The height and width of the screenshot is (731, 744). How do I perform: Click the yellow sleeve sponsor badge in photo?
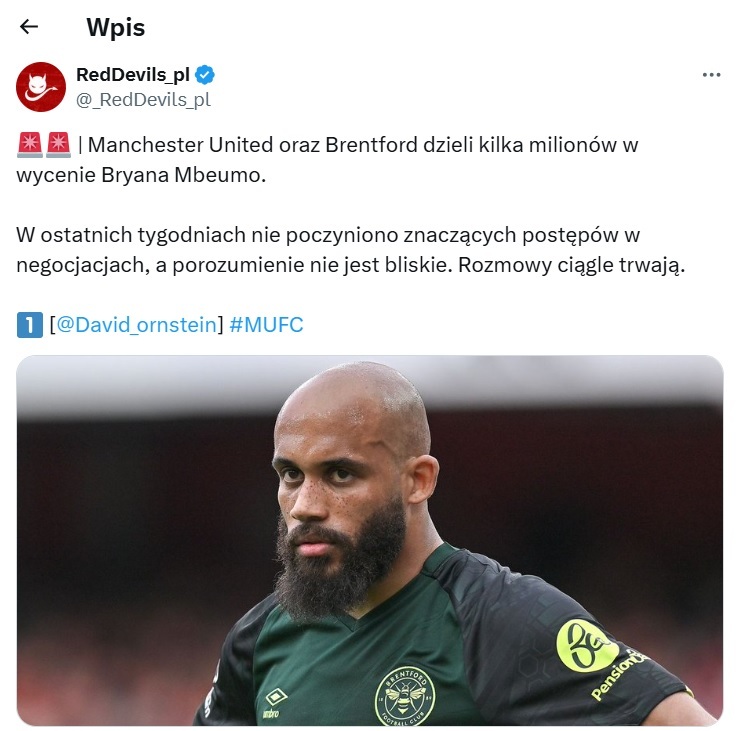(587, 645)
